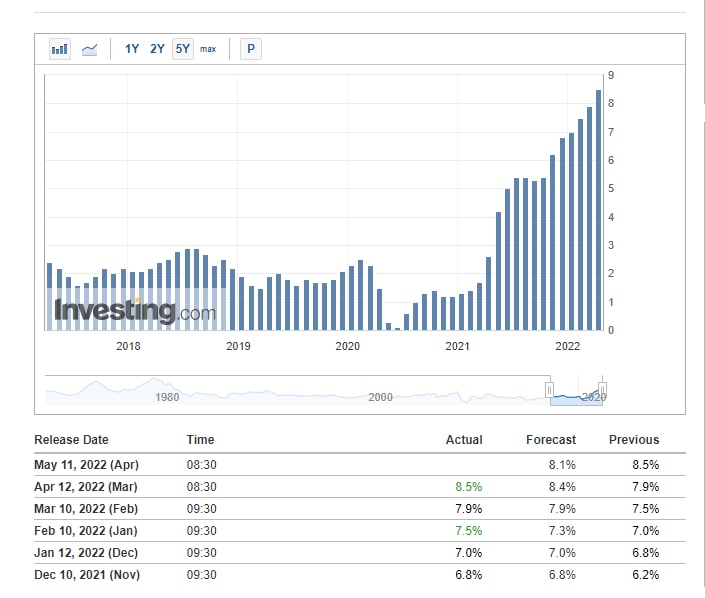705x598 pixels.
Task: Click the left handle of range slider
Action: (549, 389)
